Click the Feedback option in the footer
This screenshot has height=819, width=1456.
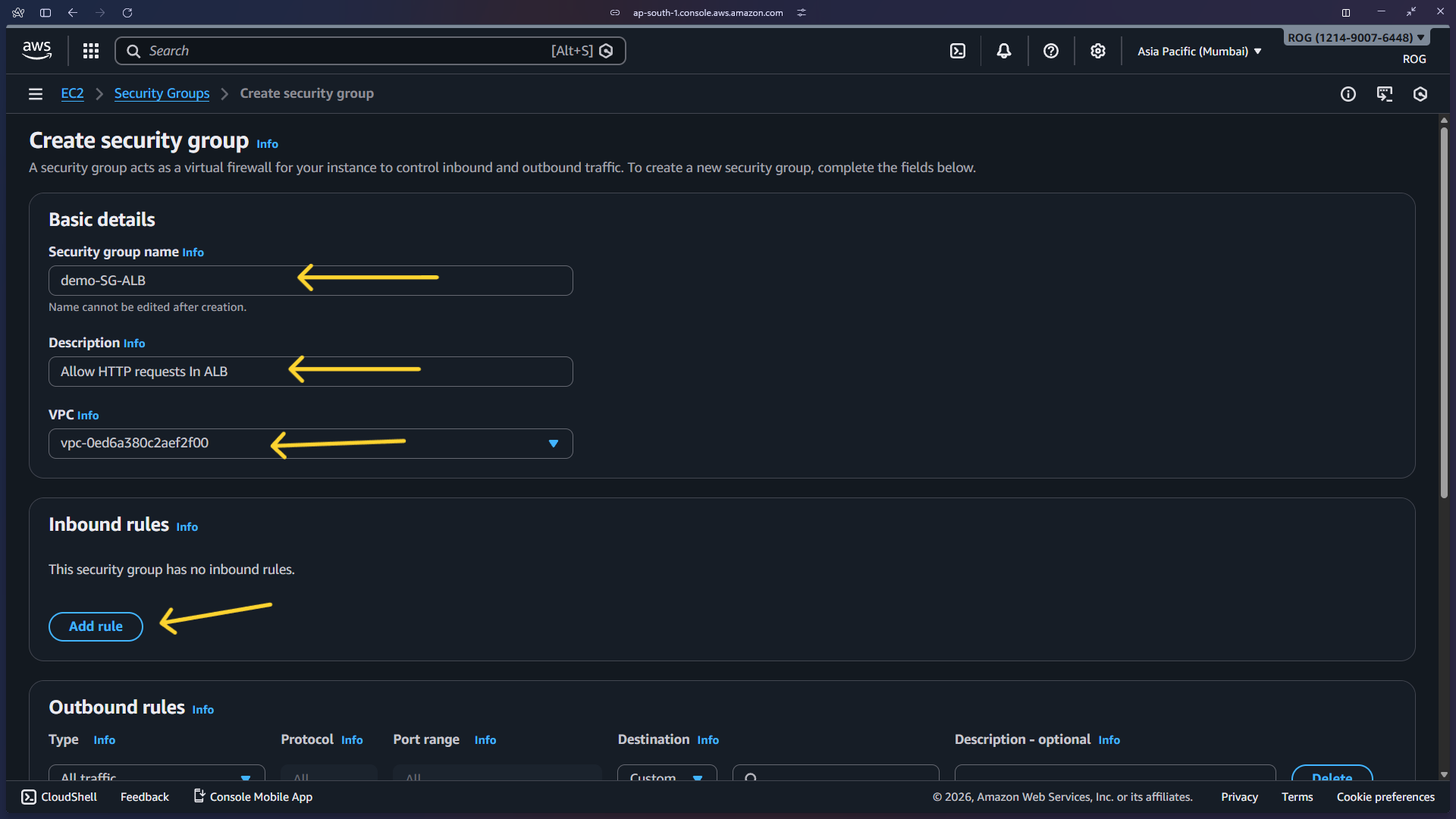click(144, 796)
